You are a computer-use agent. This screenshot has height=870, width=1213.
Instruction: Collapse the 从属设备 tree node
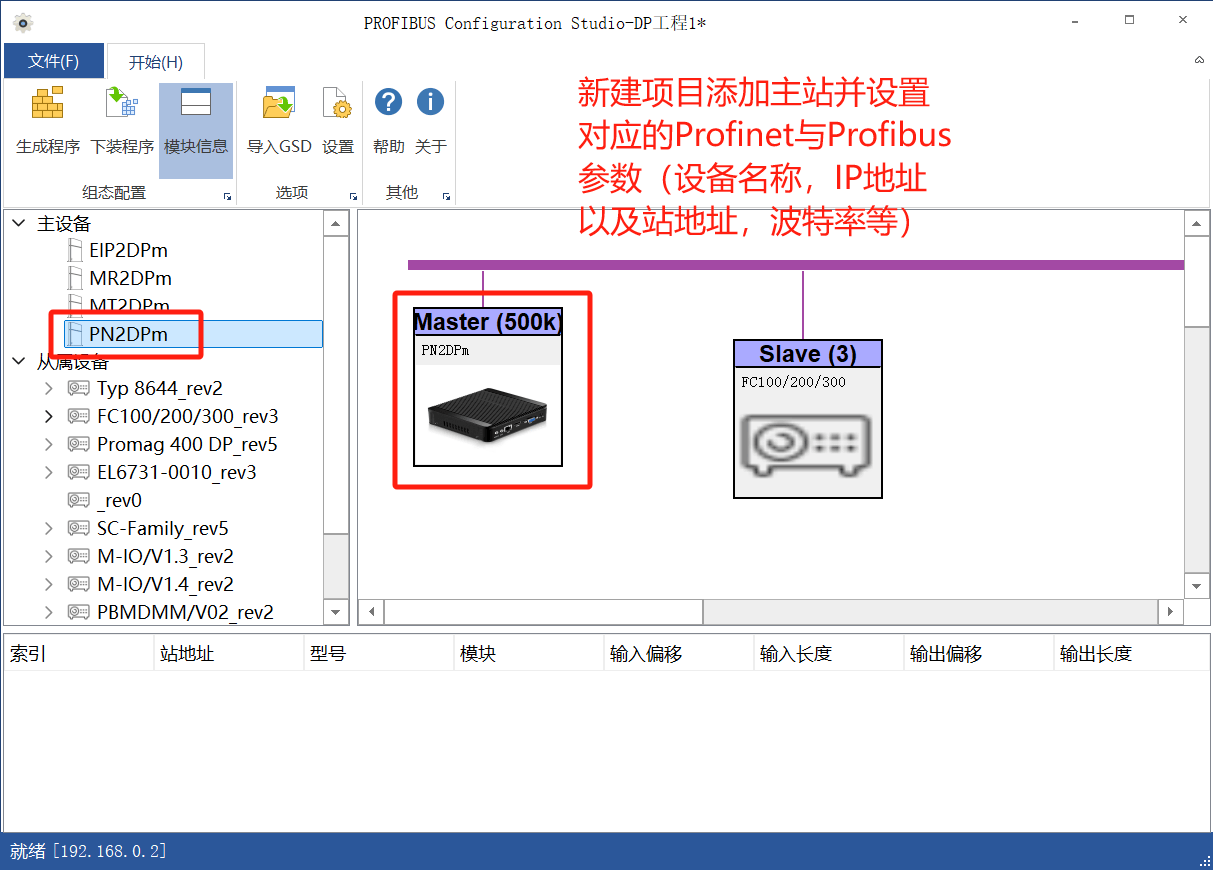click(19, 360)
